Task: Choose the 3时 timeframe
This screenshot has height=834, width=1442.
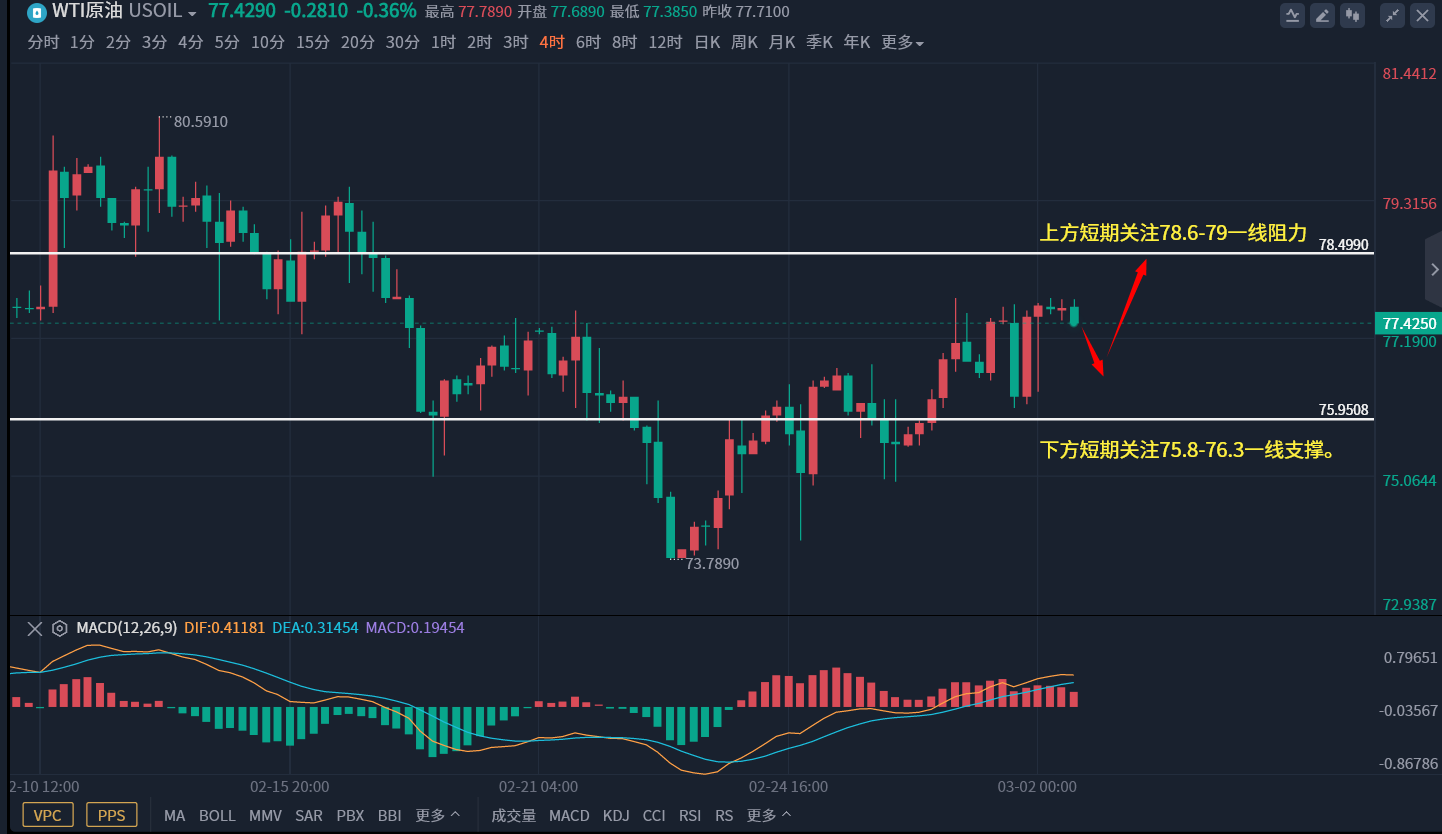Action: pyautogui.click(x=515, y=42)
